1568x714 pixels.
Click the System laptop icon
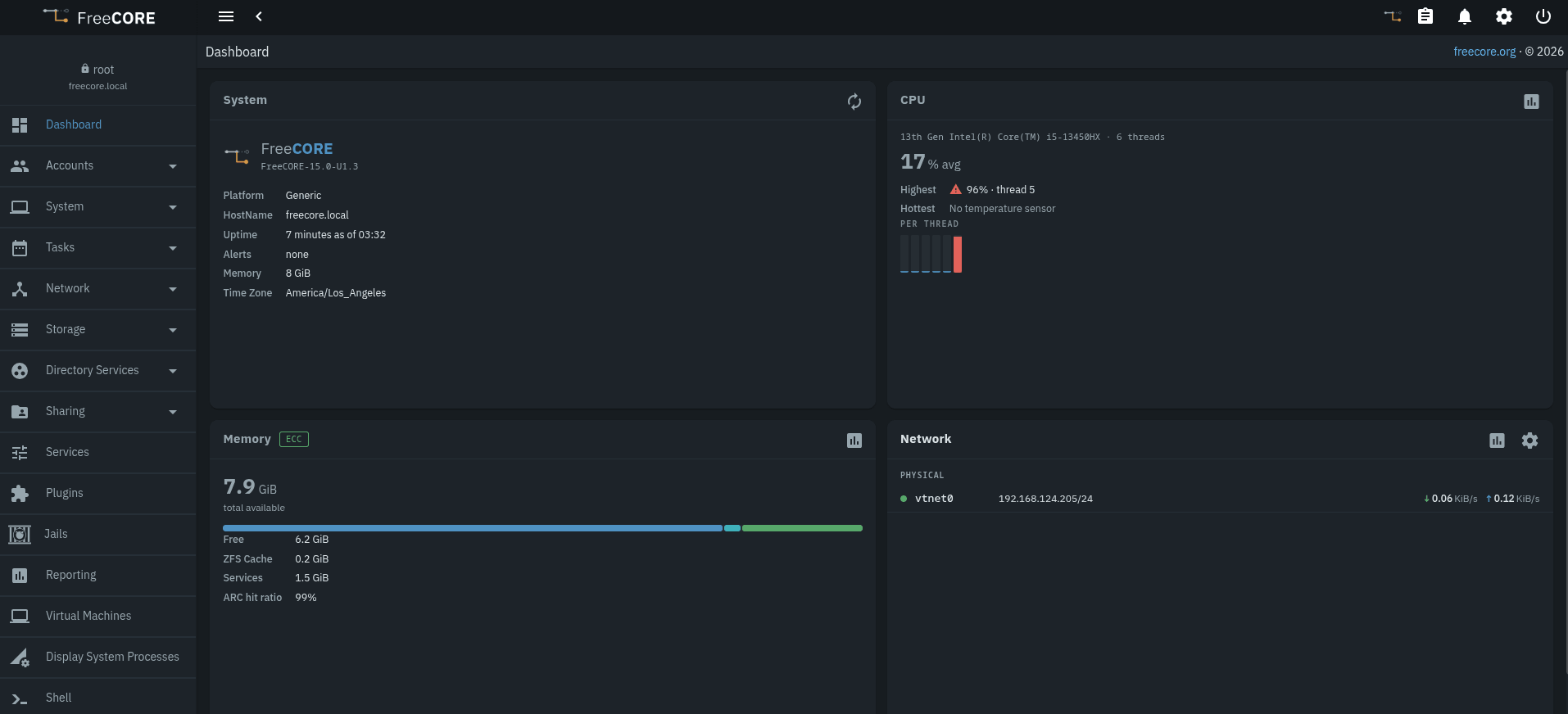coord(20,207)
